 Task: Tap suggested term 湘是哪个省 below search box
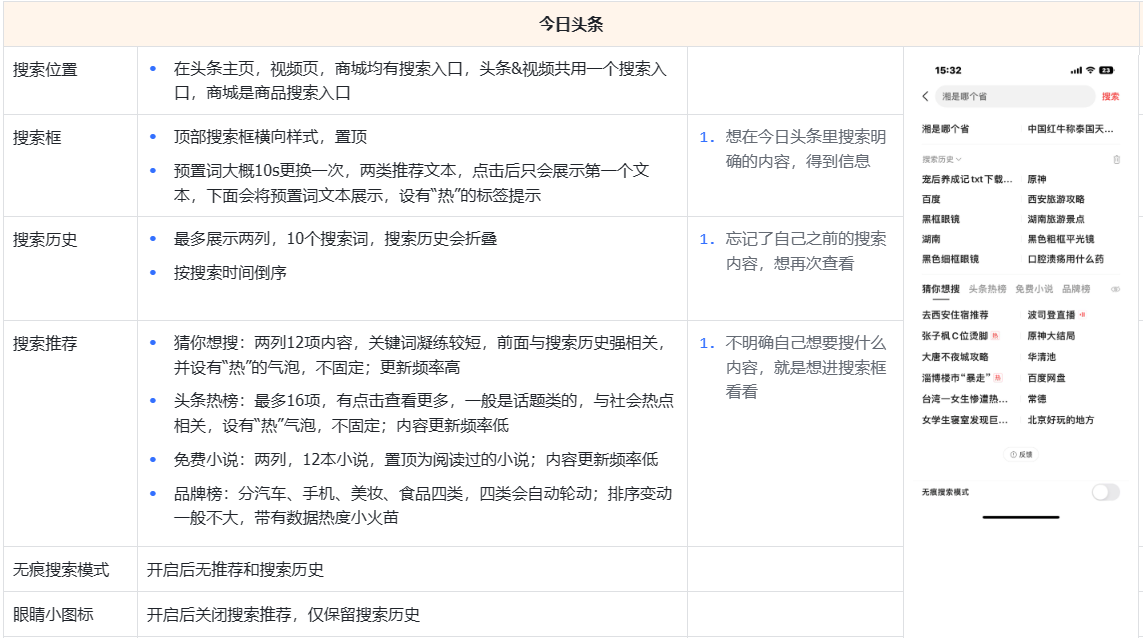click(945, 129)
